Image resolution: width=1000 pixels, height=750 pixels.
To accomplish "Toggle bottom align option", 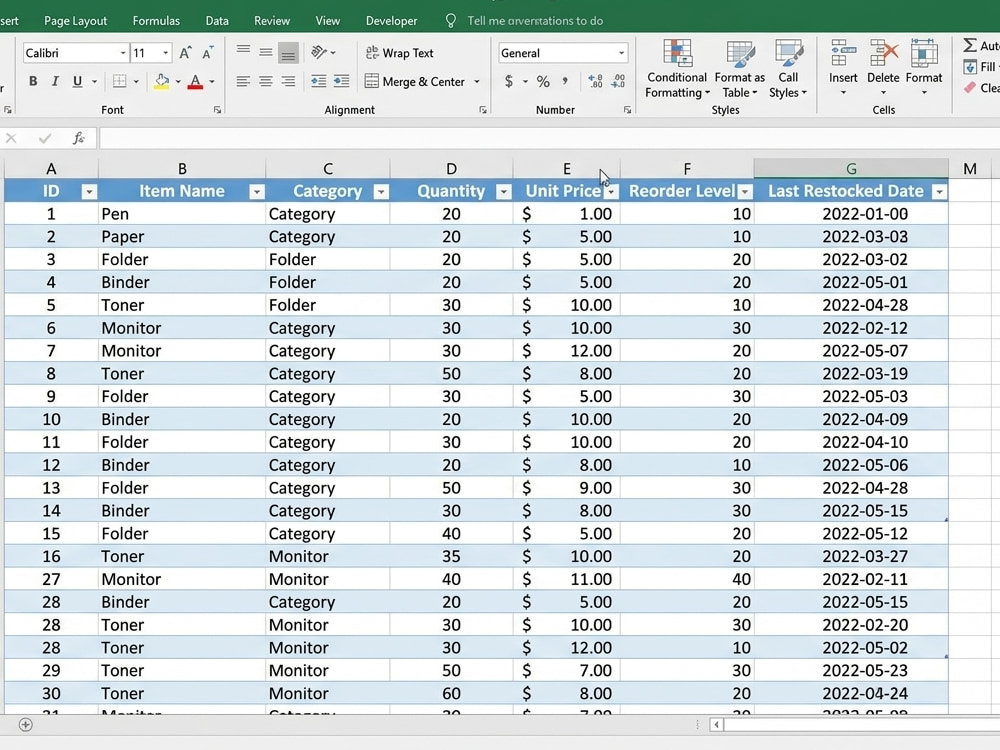I will point(288,54).
